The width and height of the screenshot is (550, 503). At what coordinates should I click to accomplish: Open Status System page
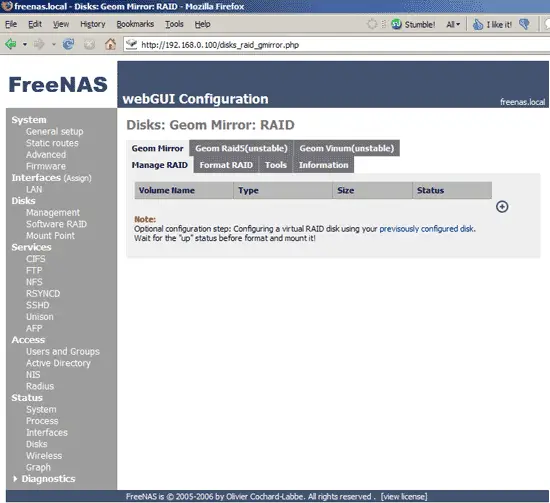41,410
